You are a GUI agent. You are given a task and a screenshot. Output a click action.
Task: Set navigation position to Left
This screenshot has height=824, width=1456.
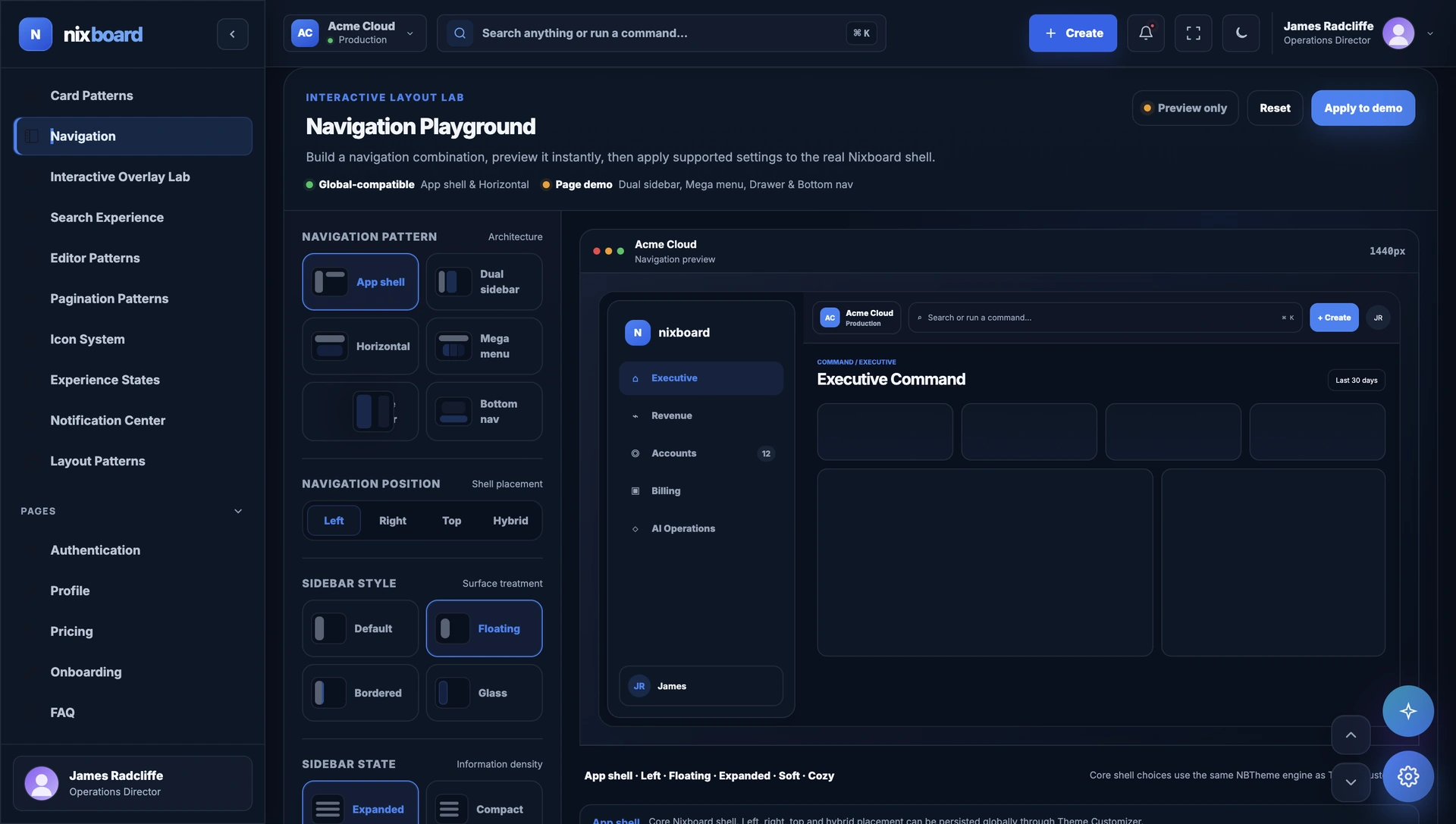click(334, 521)
